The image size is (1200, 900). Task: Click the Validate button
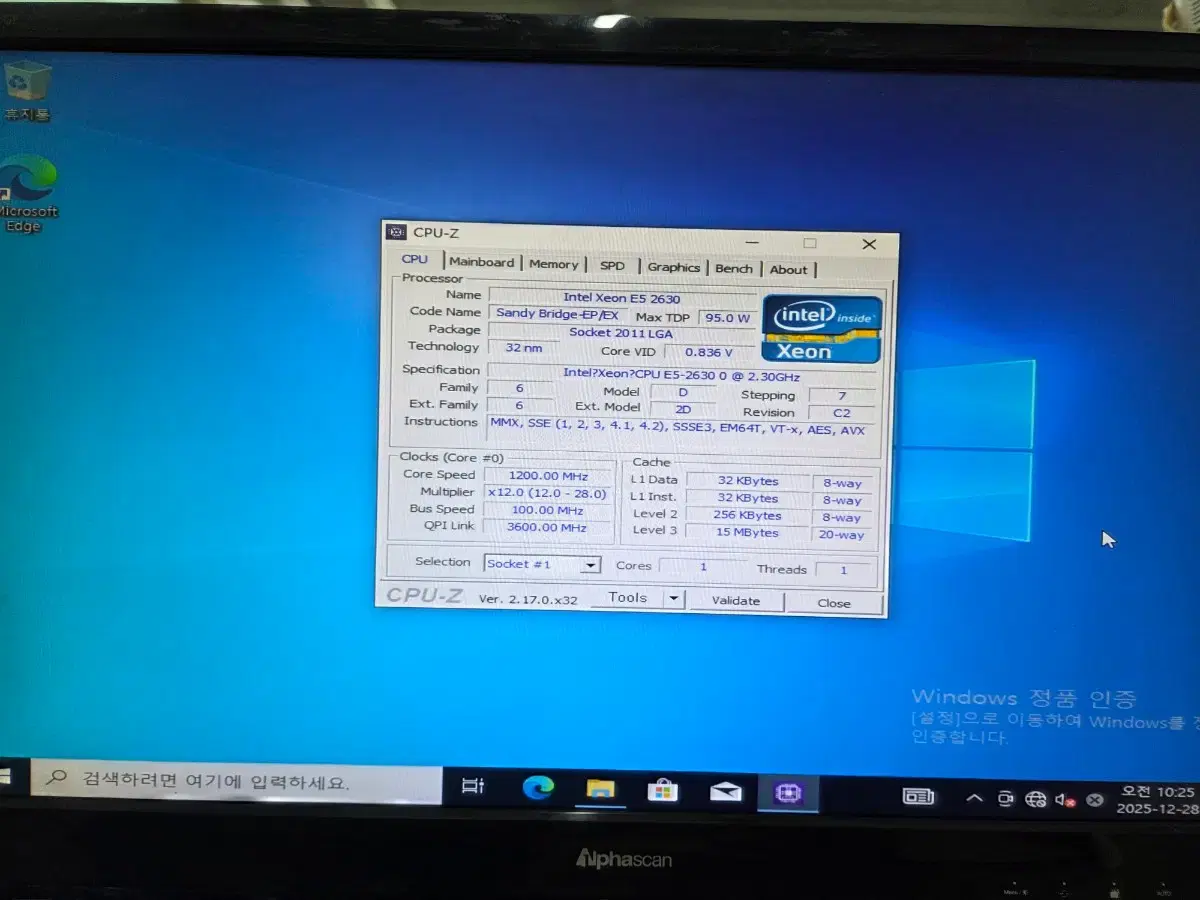(736, 601)
